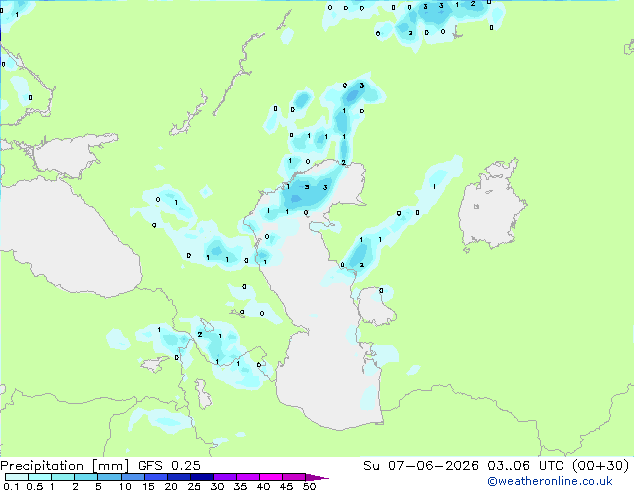Image resolution: width=634 pixels, height=490 pixels.
Task: Click the "45" legend scale label
Action: [x=286, y=486]
